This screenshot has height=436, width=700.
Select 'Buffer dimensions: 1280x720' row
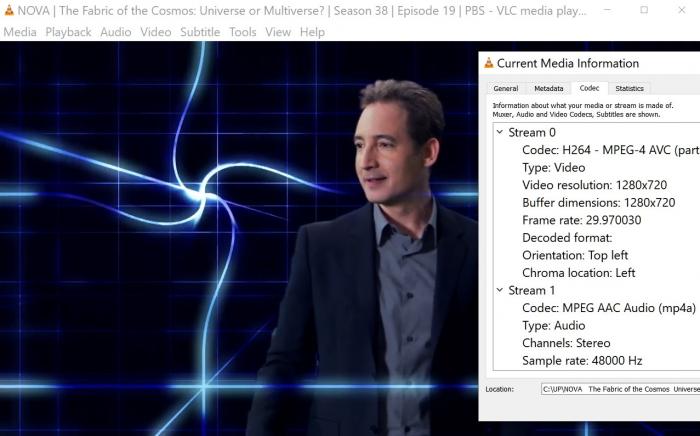point(599,203)
